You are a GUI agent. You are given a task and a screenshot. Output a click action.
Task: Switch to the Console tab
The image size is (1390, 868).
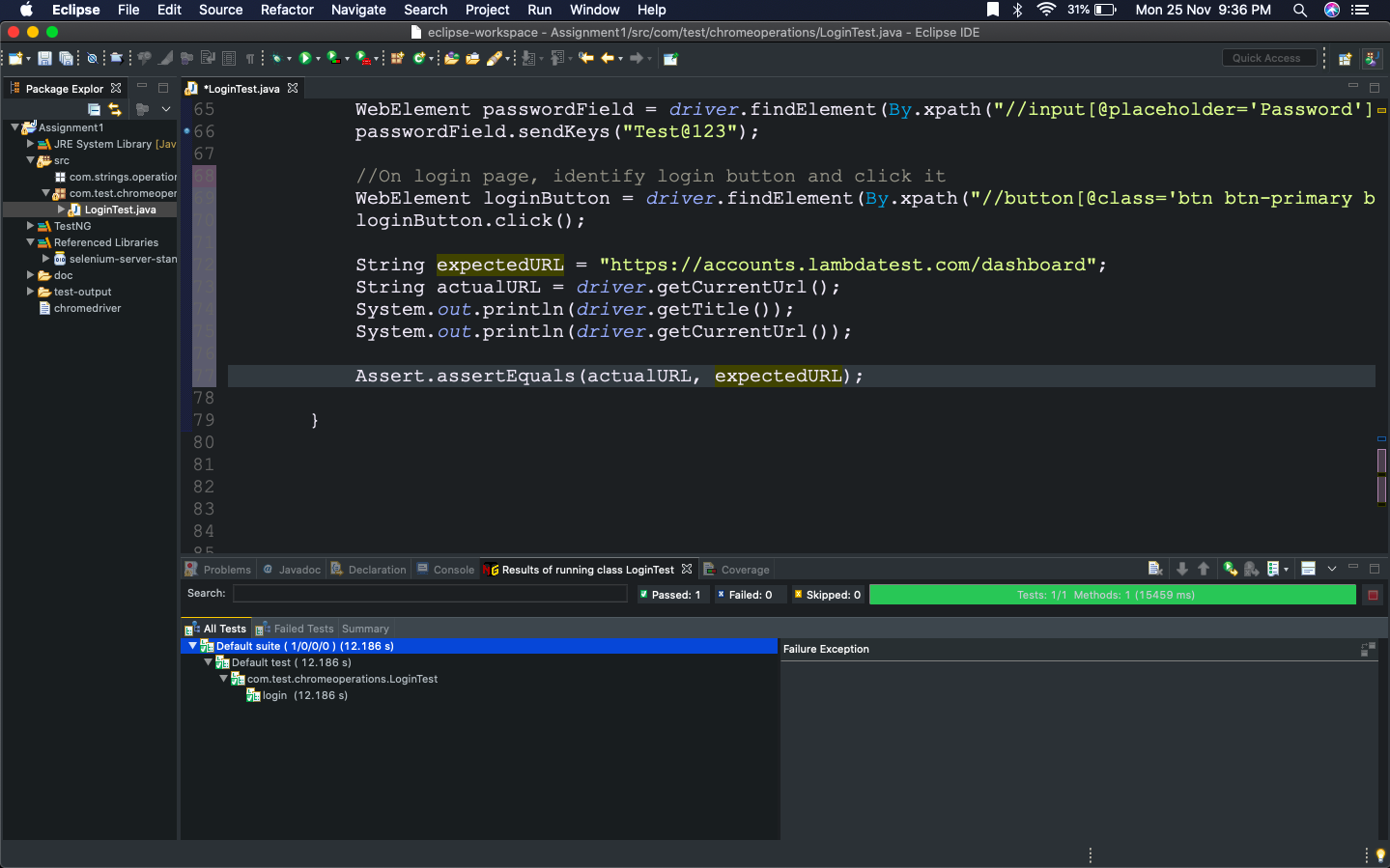tap(453, 570)
